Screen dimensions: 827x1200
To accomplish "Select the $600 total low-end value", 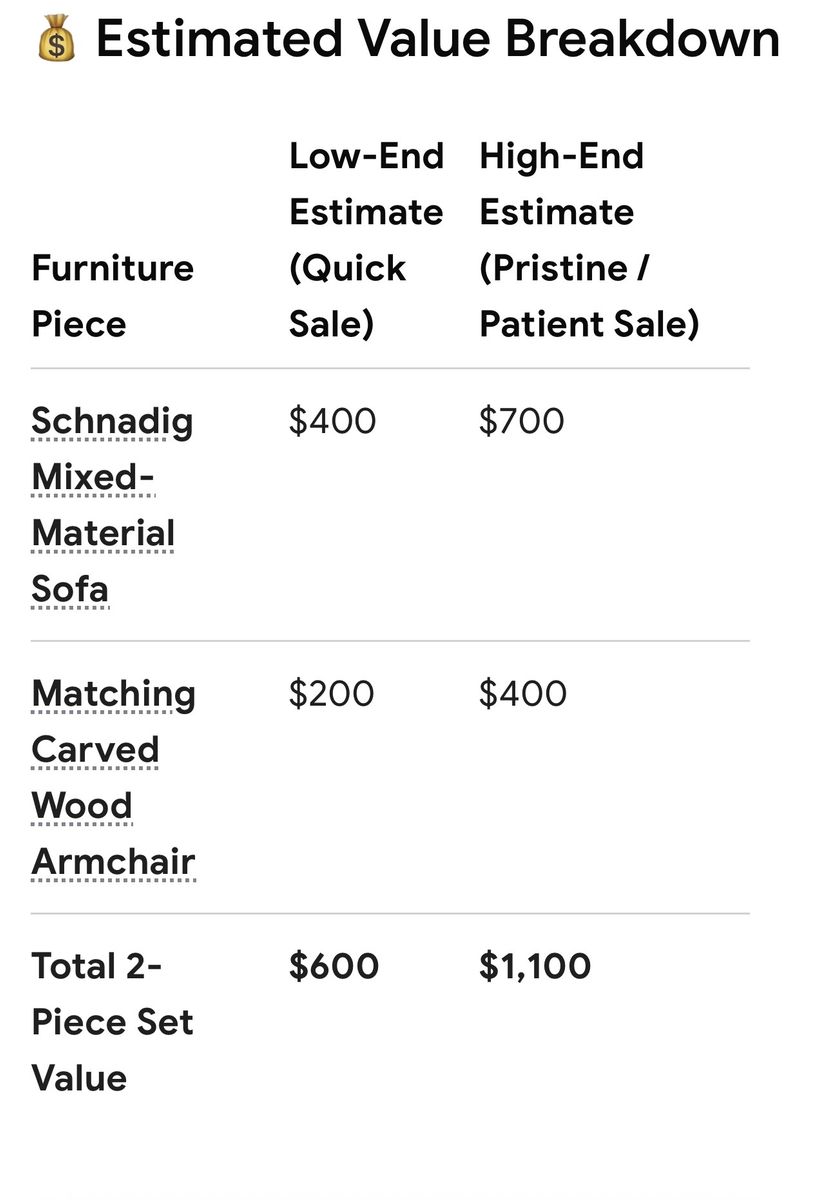I will [x=334, y=965].
